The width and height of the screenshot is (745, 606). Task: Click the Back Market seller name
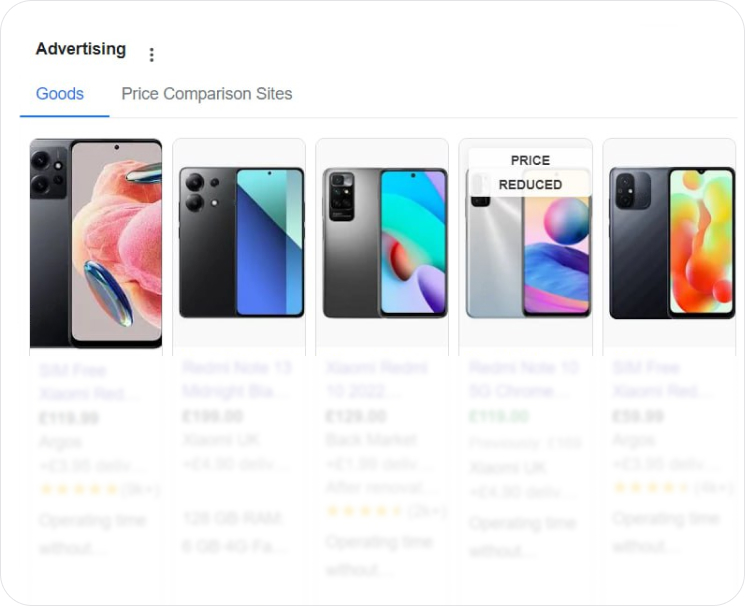[x=371, y=440]
